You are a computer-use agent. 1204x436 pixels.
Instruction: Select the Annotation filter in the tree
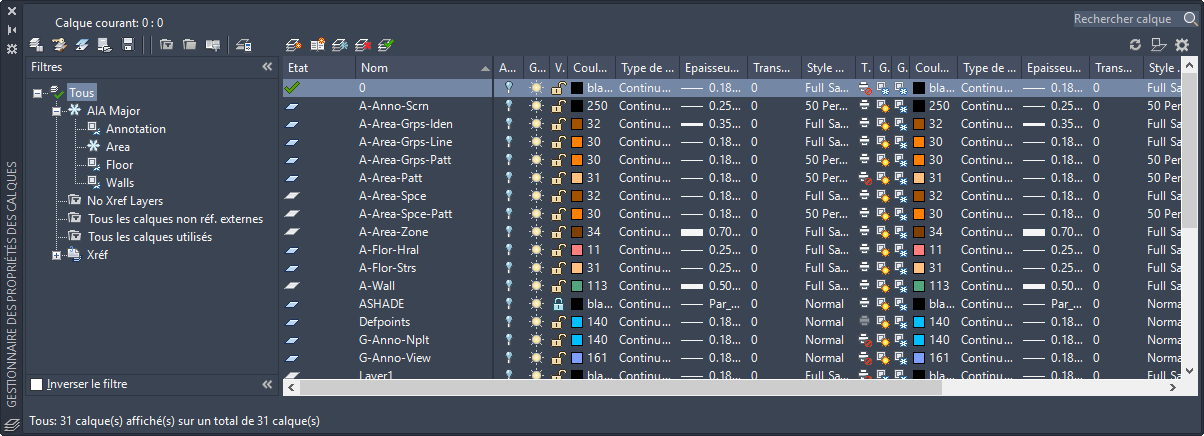(136, 129)
